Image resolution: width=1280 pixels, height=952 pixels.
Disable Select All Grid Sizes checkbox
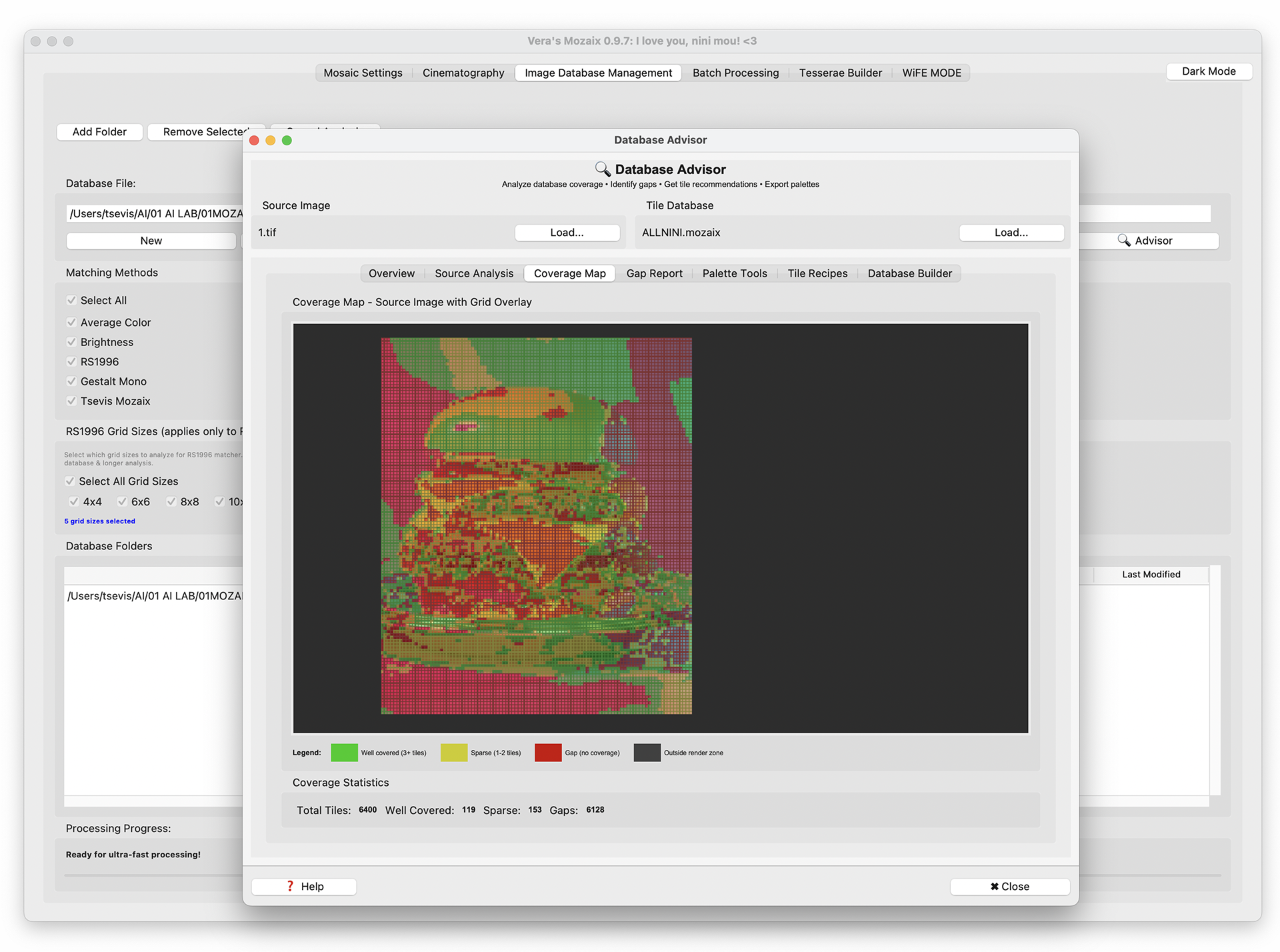[70, 481]
